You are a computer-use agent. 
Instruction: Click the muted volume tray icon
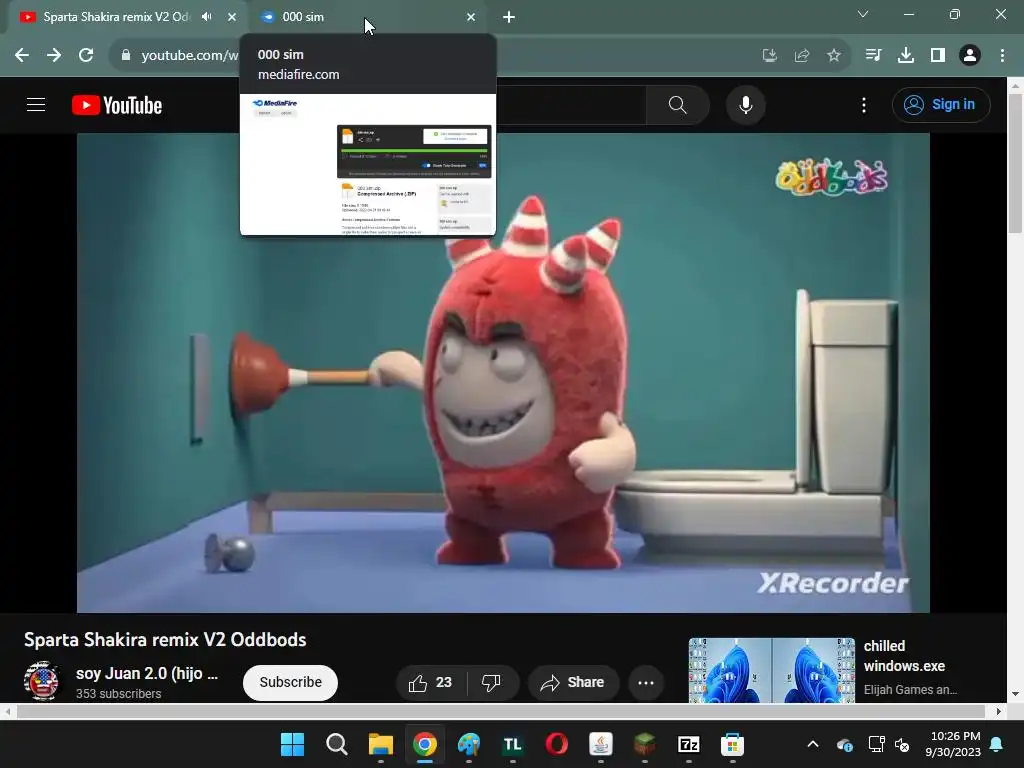click(x=902, y=744)
